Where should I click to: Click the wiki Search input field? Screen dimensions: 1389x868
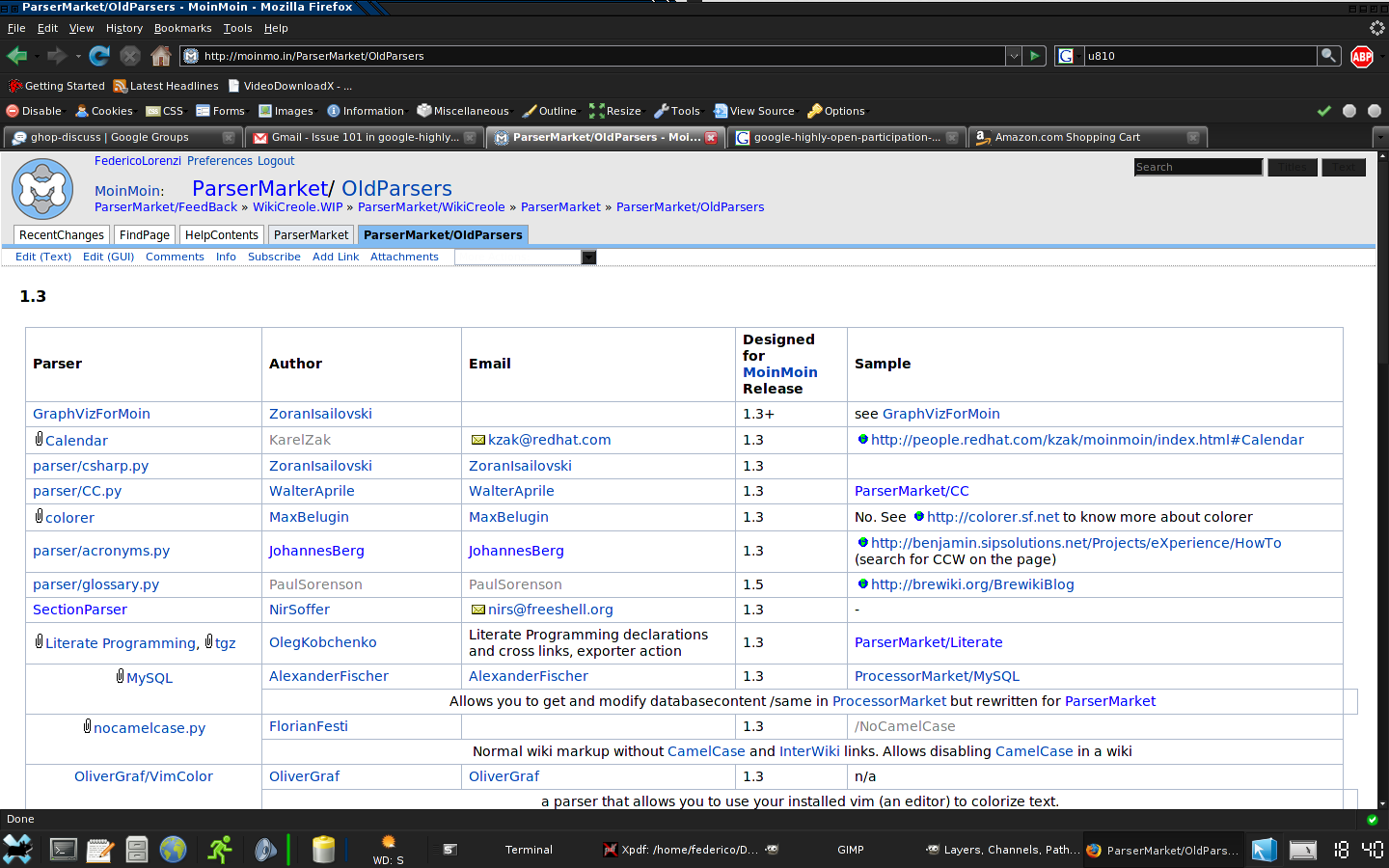coord(1198,167)
